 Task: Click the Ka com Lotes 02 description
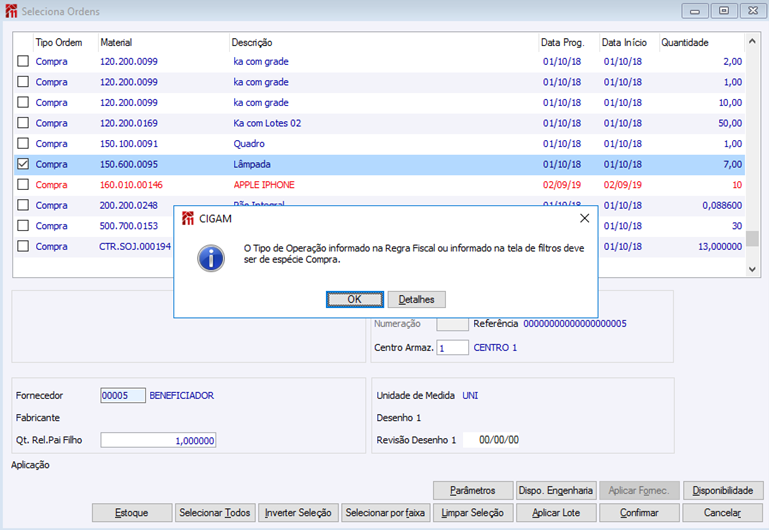click(x=267, y=123)
